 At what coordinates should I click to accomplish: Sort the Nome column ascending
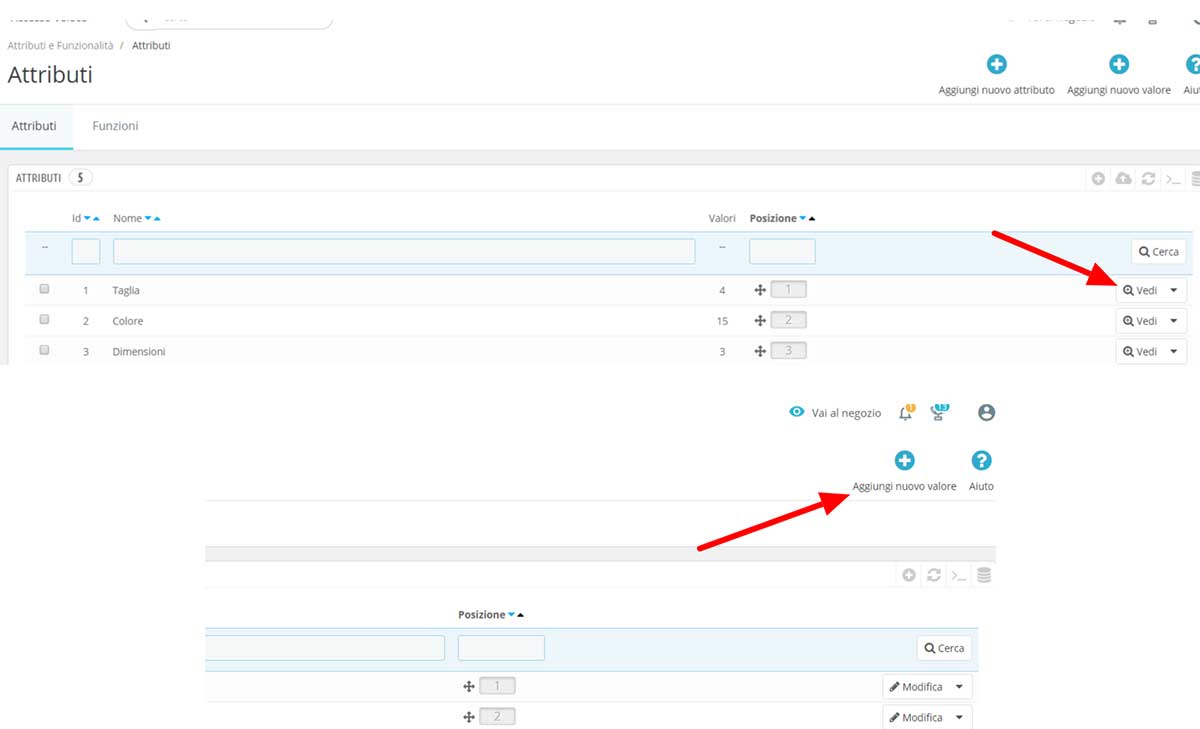pyautogui.click(x=157, y=218)
